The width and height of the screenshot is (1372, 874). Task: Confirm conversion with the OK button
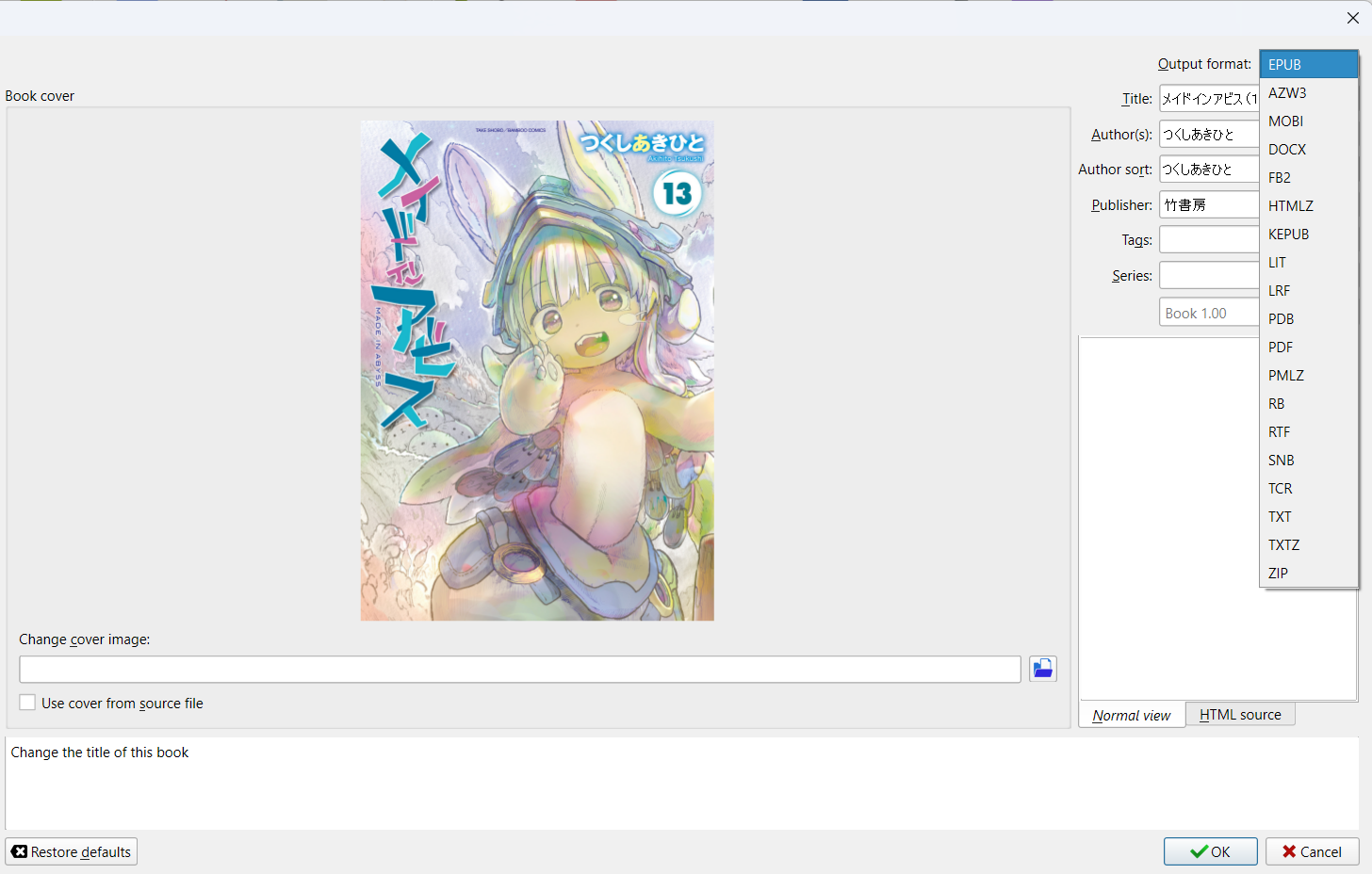tap(1210, 851)
